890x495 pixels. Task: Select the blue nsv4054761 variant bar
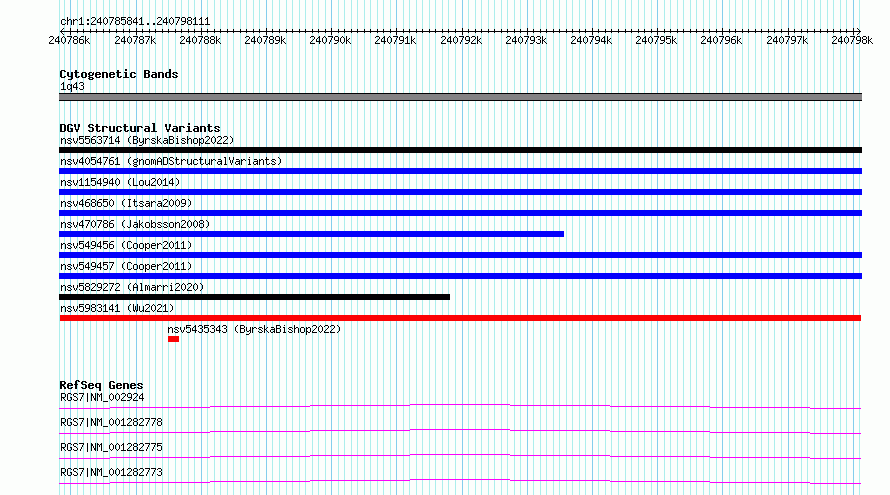(x=460, y=171)
